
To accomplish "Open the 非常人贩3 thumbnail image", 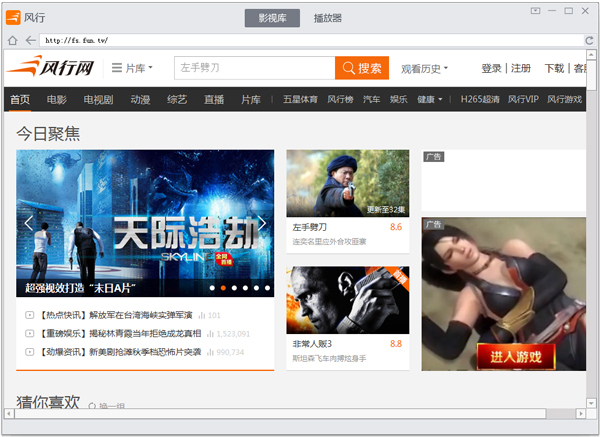I will click(347, 300).
